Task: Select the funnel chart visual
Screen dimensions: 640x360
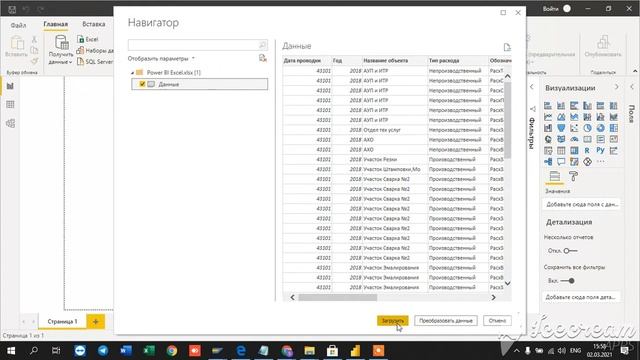Action: point(561,128)
